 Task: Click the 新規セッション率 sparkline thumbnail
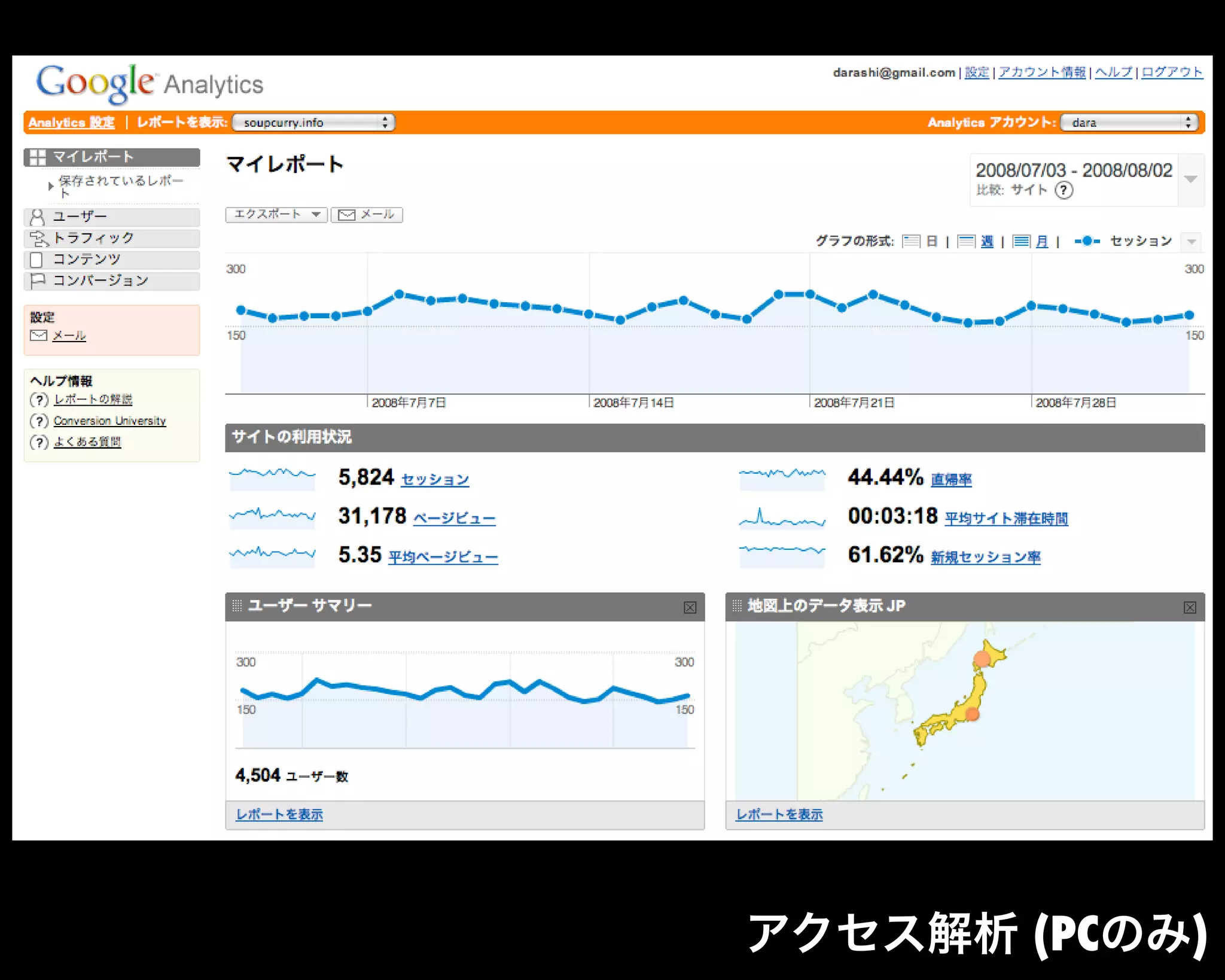coord(782,556)
